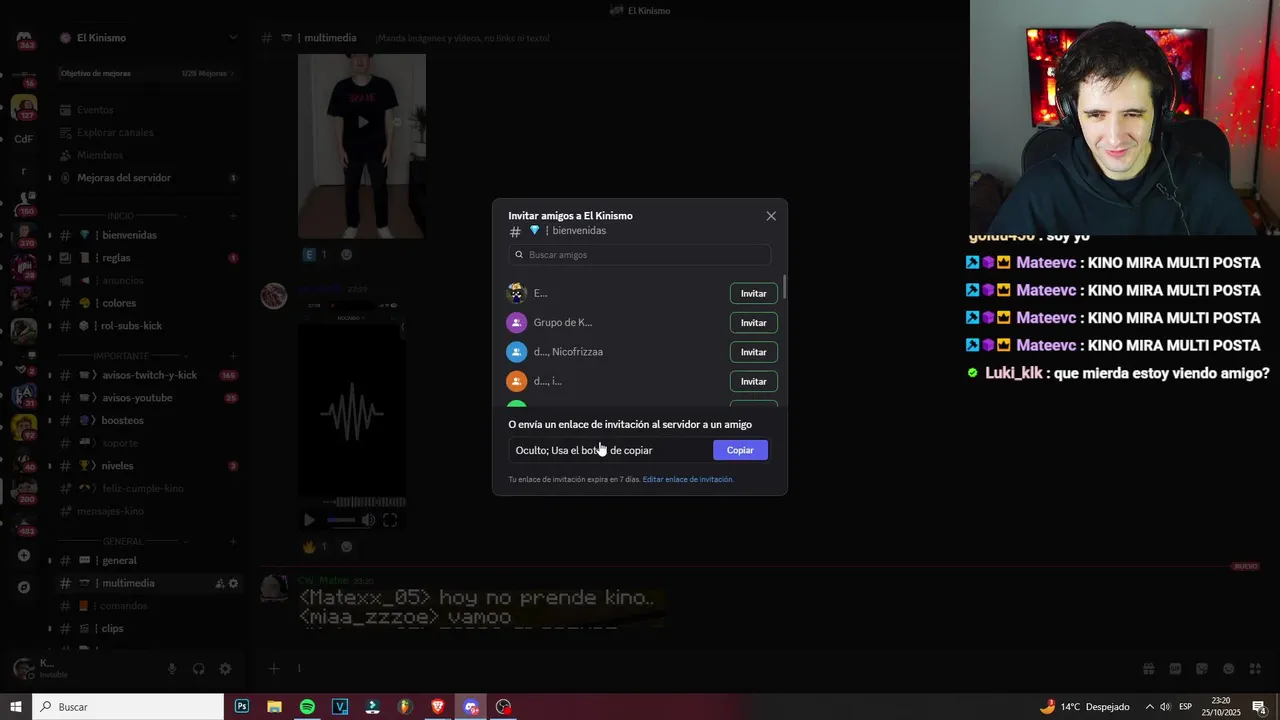The image size is (1280, 720).
Task: Click the audio clip volume speaker icon
Action: [x=368, y=520]
